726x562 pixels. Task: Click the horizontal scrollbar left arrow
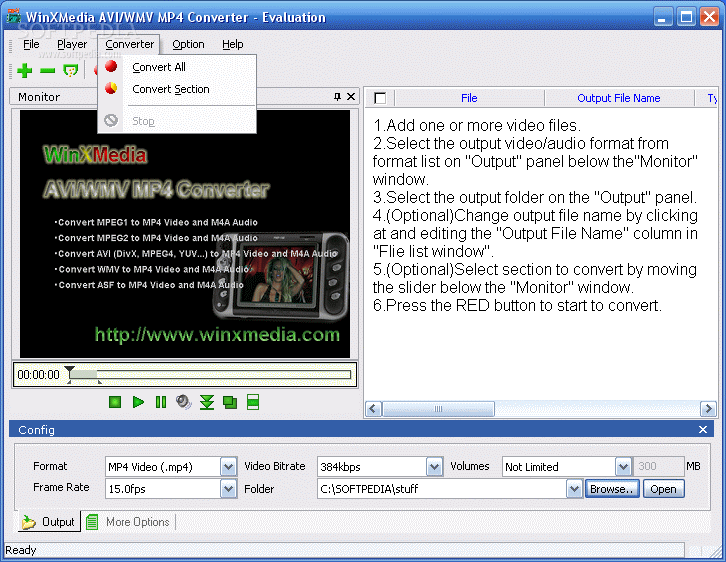point(373,409)
